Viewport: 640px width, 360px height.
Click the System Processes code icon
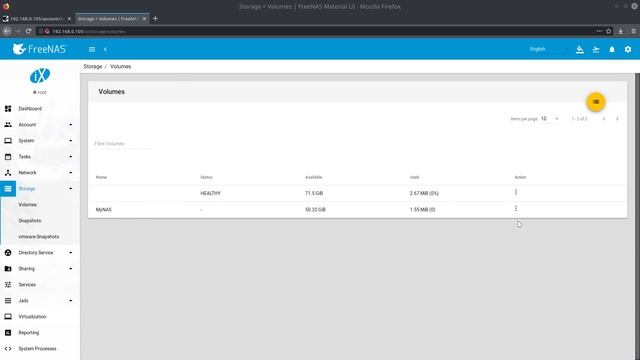[8, 349]
